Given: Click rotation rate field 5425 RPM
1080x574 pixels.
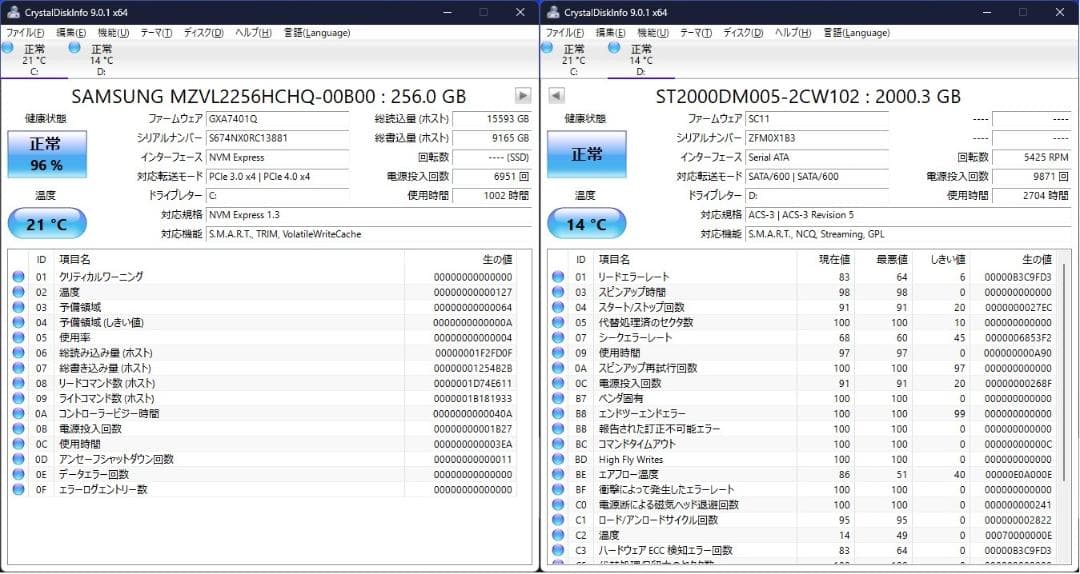Looking at the screenshot, I should point(1032,157).
